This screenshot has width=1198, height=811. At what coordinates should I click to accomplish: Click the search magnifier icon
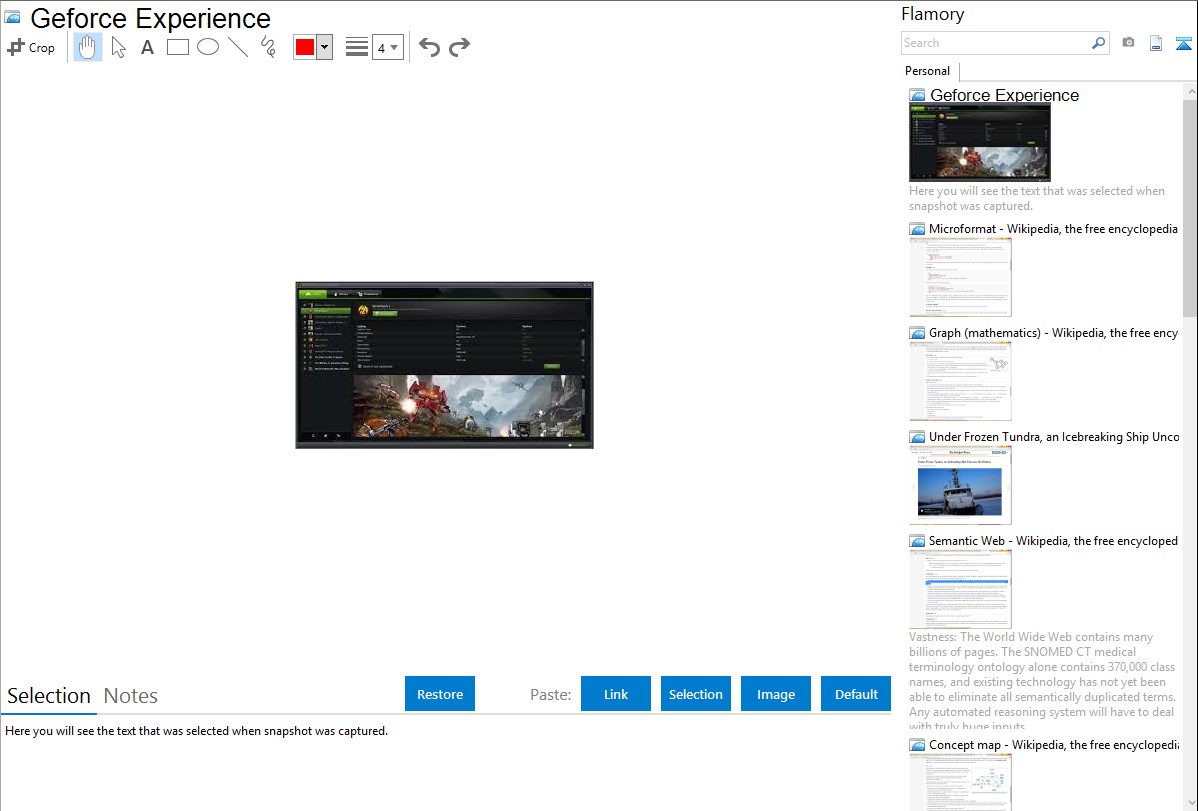tap(1099, 43)
